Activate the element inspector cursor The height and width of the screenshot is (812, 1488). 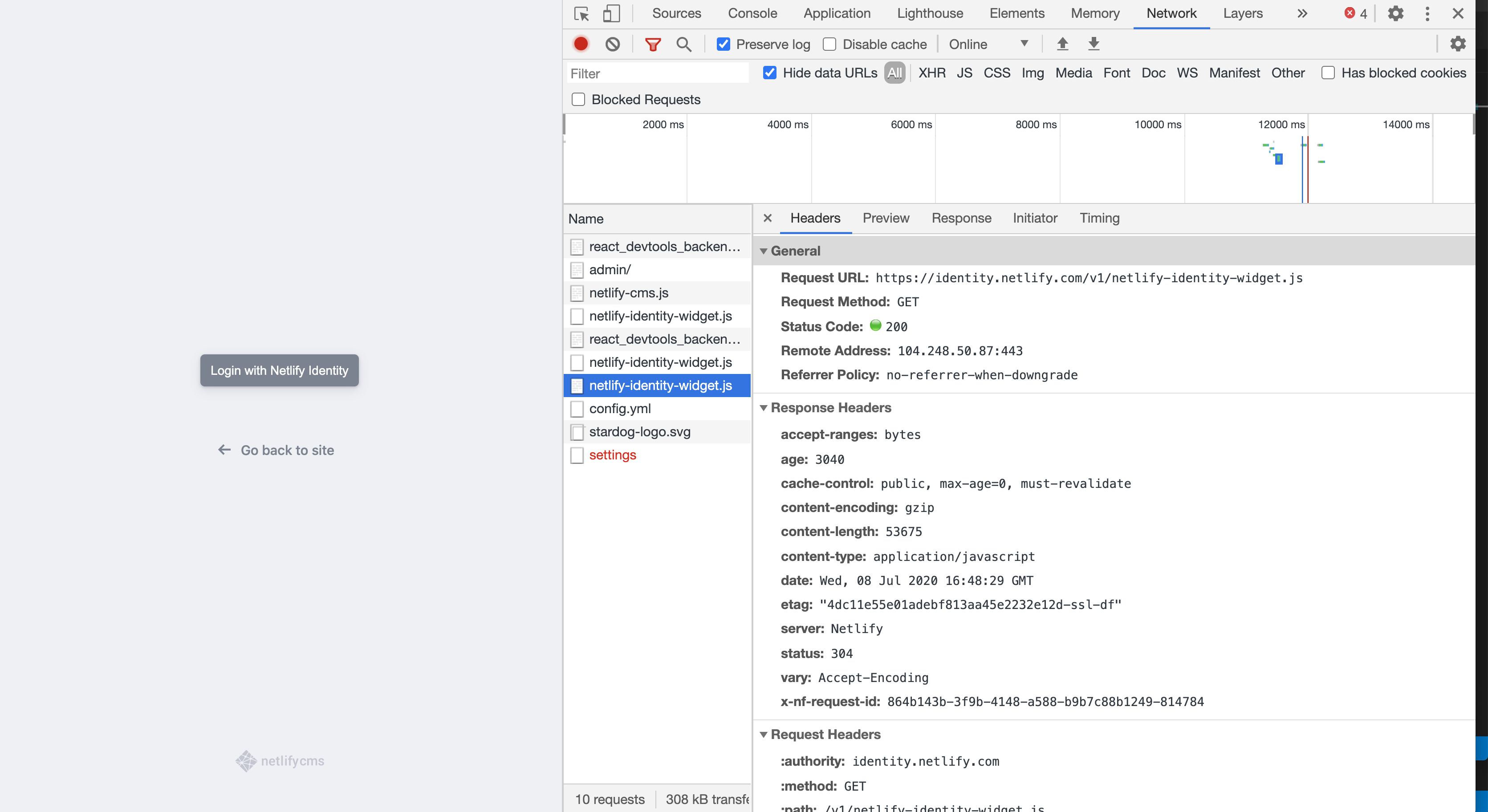click(581, 13)
